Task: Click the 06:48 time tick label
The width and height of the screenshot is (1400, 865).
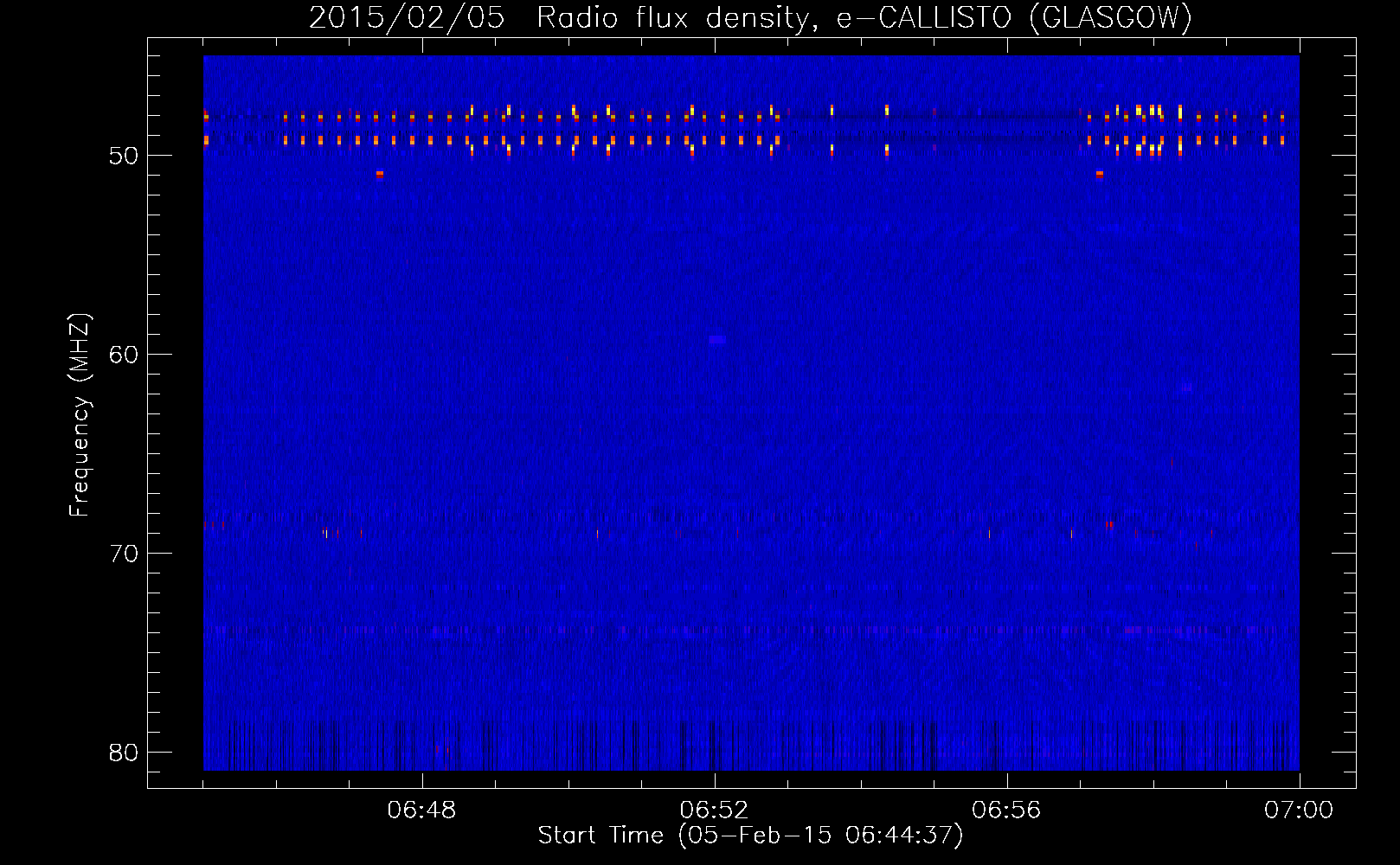Action: coord(421,811)
